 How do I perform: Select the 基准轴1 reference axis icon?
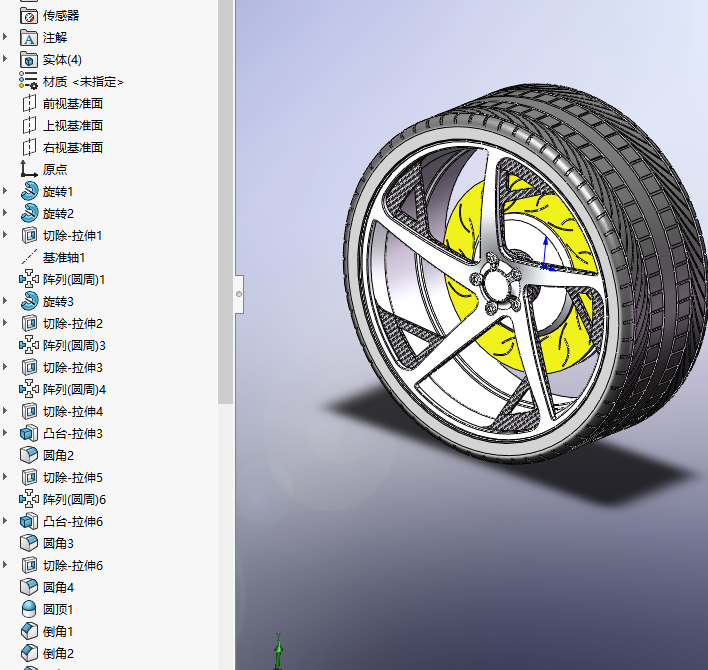point(29,257)
